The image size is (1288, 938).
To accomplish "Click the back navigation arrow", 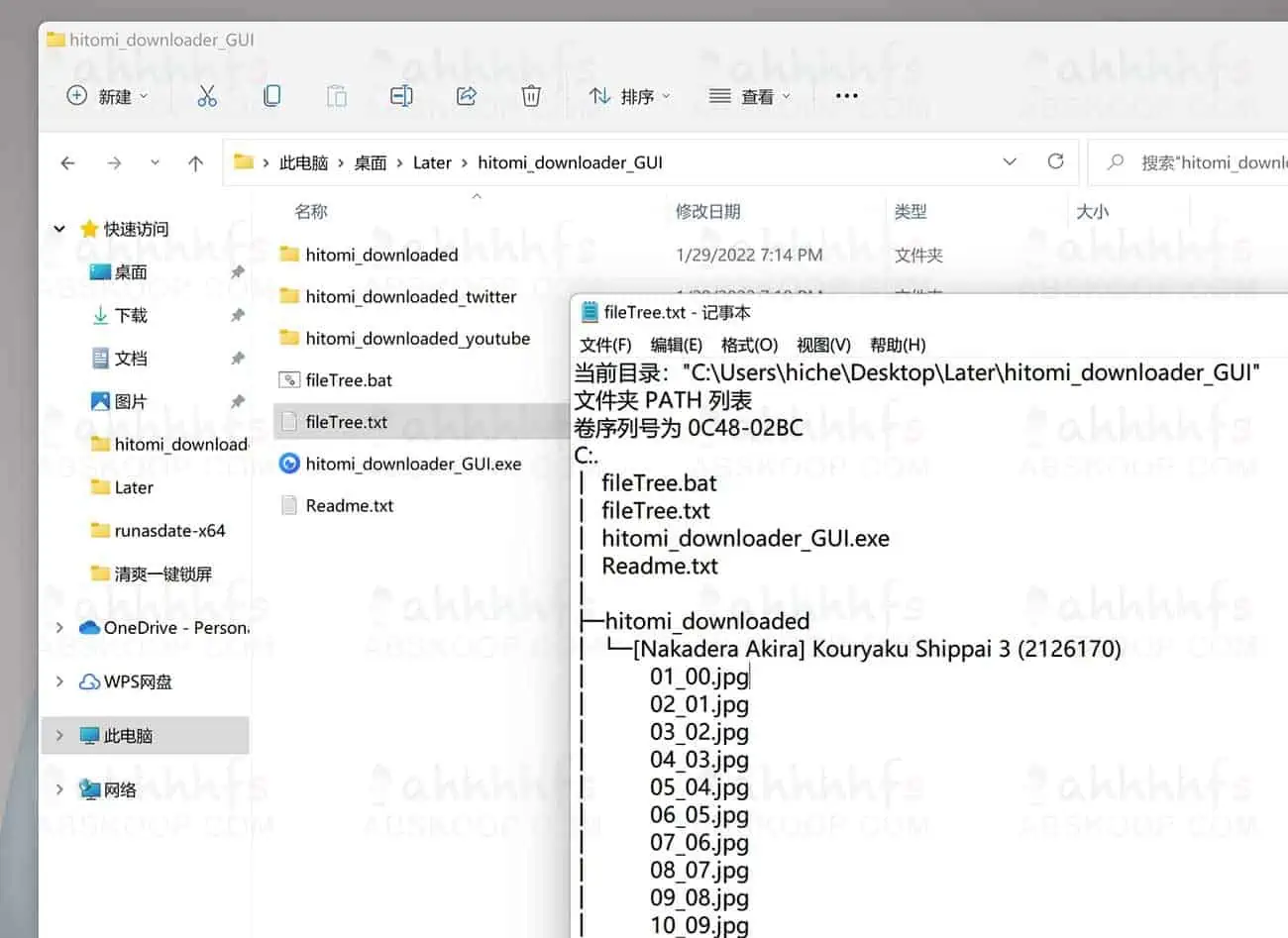I will coord(66,161).
